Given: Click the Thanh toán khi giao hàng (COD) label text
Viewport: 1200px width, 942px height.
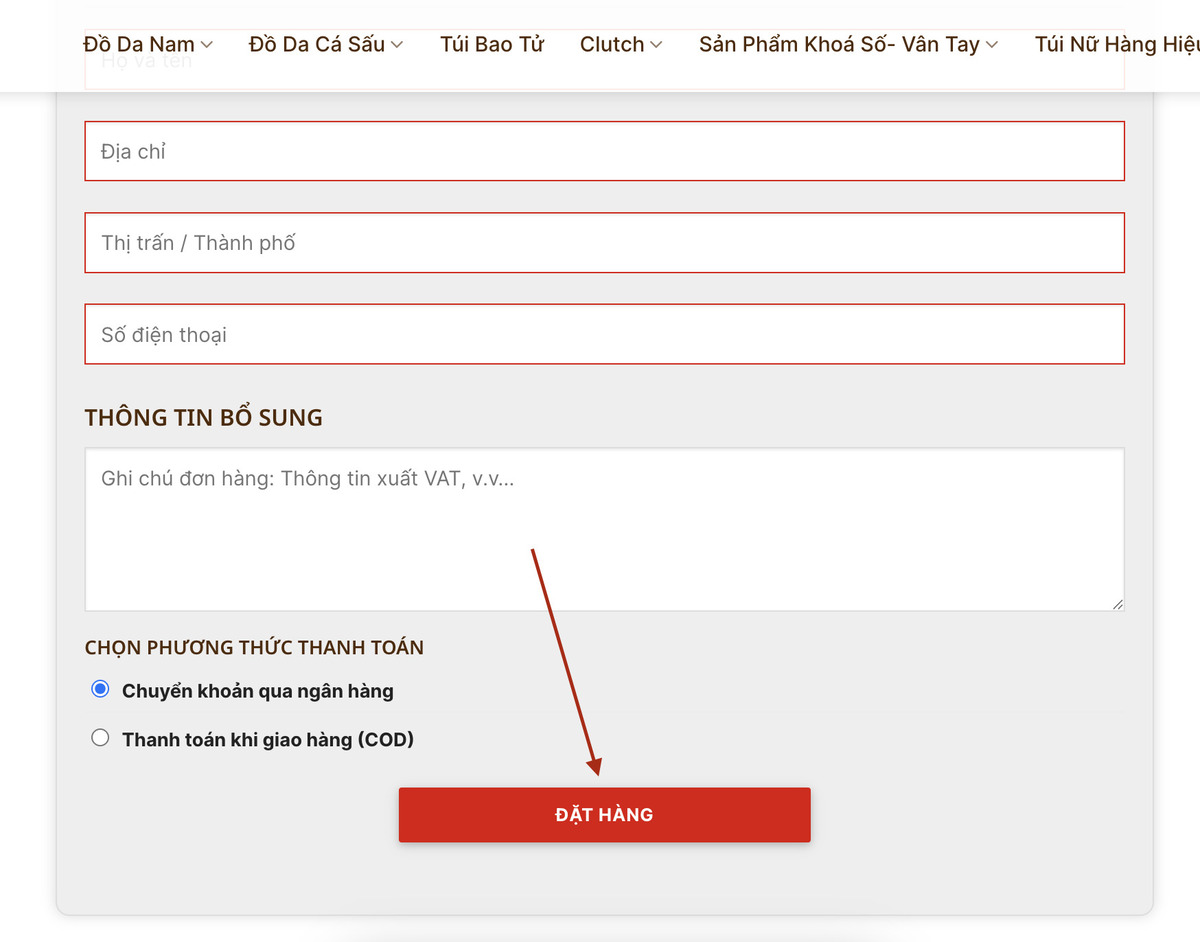Looking at the screenshot, I should 268,740.
